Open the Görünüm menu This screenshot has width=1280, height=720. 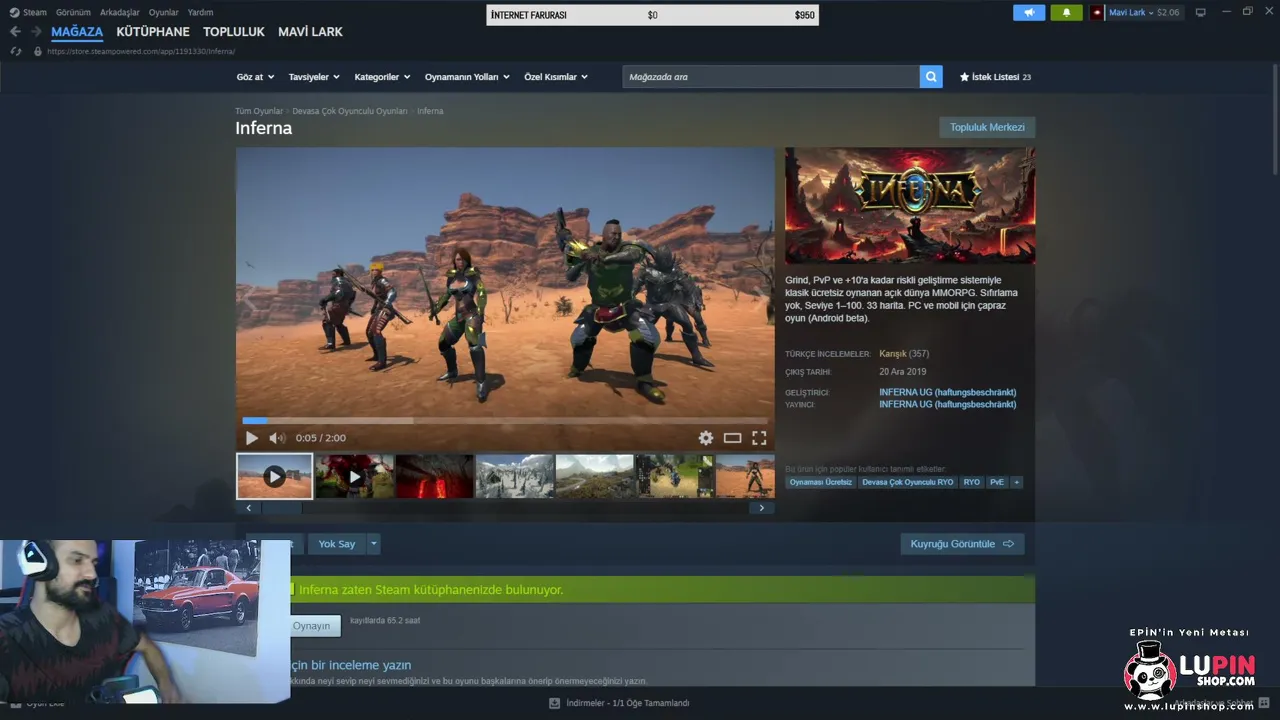click(x=73, y=12)
